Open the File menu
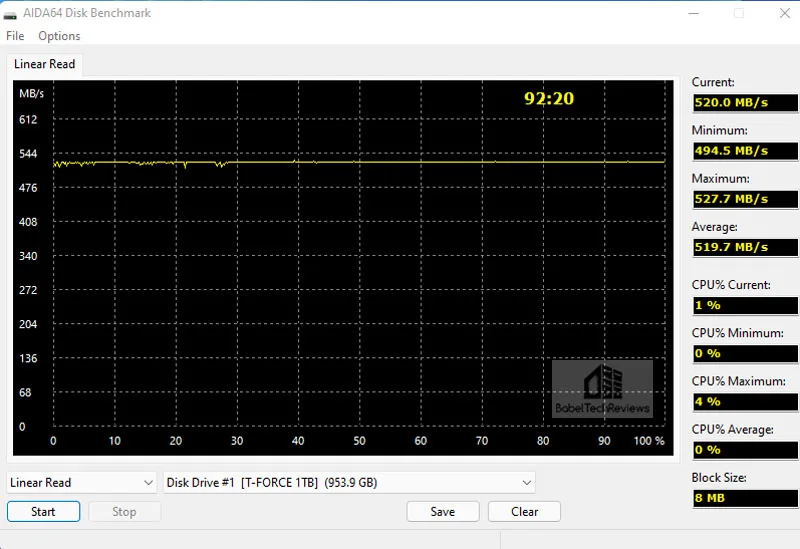This screenshot has height=549, width=800. click(x=15, y=36)
